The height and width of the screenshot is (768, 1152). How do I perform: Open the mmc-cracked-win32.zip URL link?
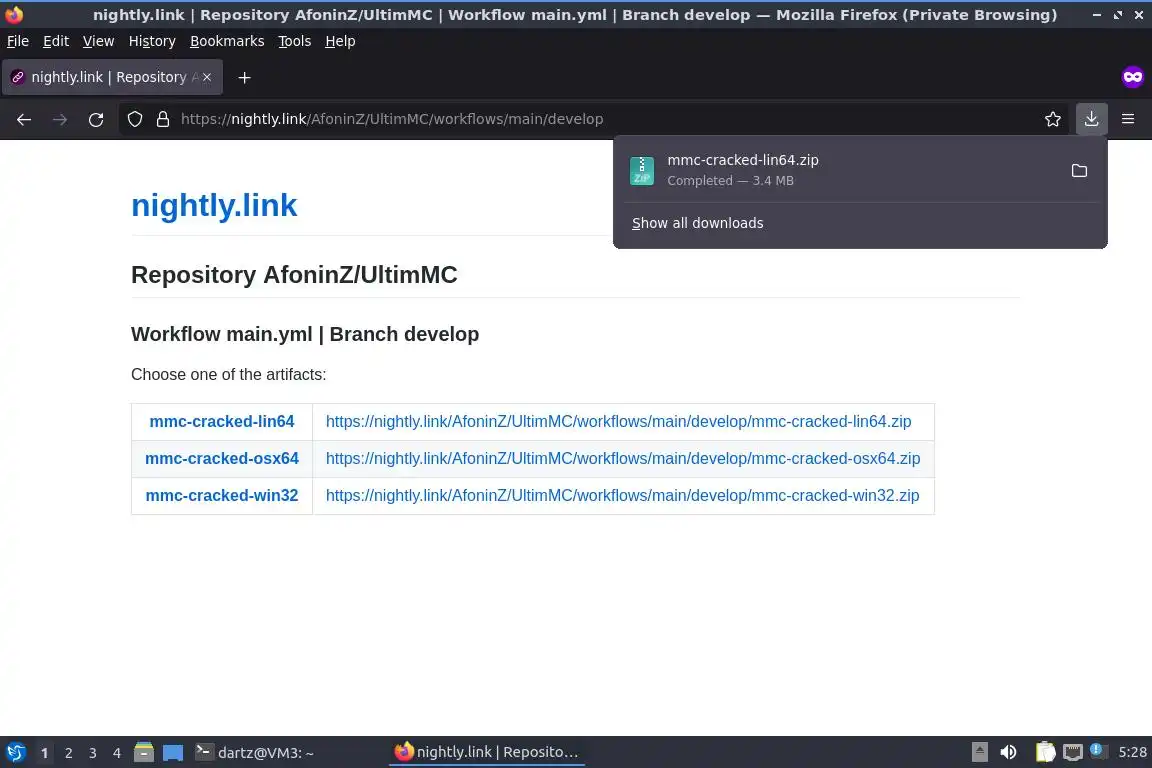pyautogui.click(x=622, y=495)
